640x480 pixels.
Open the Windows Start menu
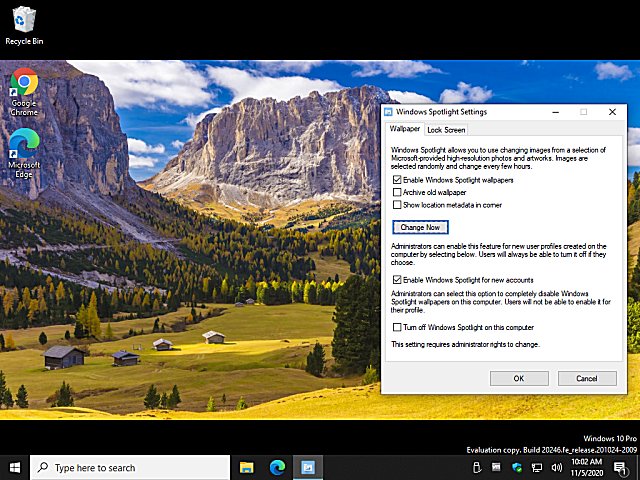15,467
